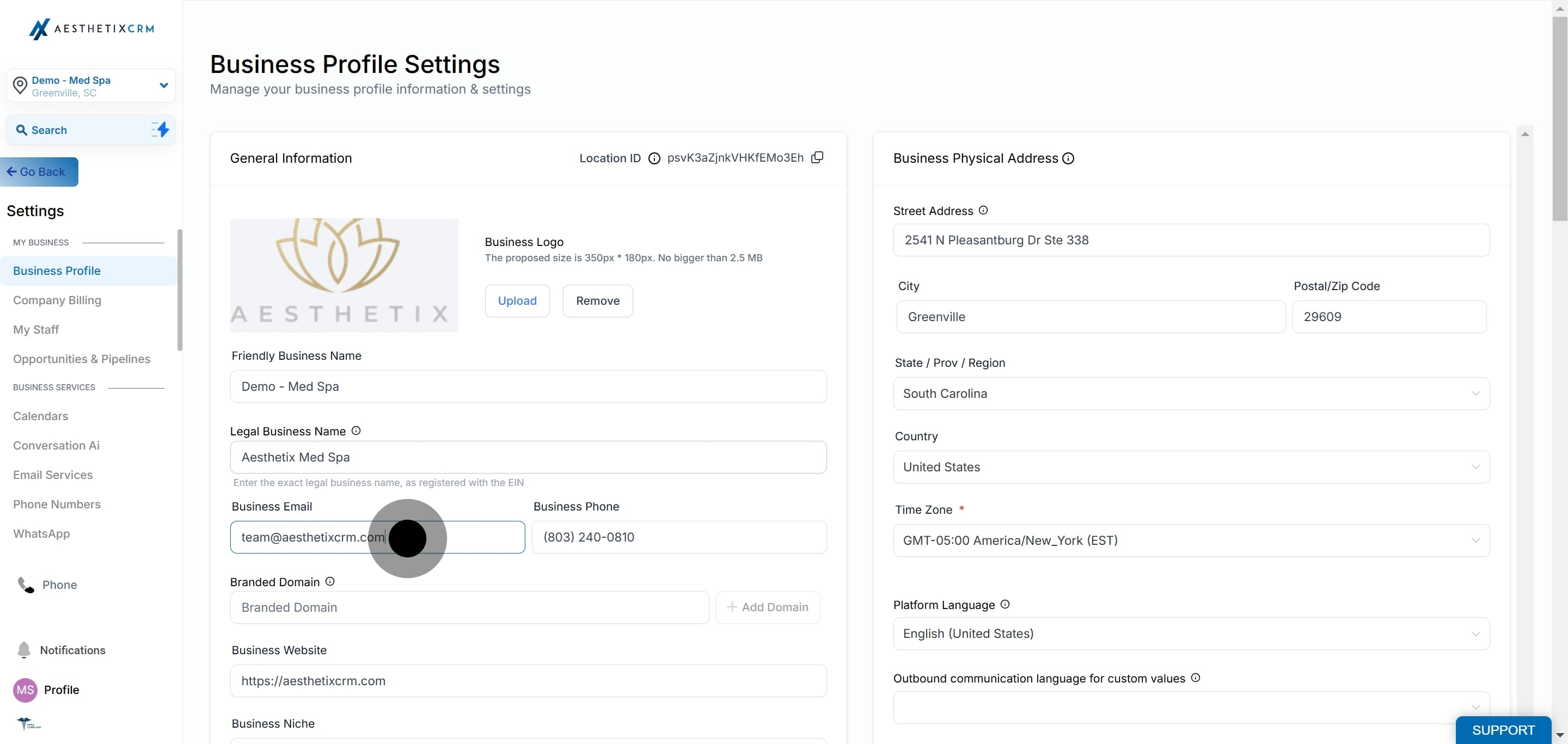Open the Notifications bell

tap(24, 650)
